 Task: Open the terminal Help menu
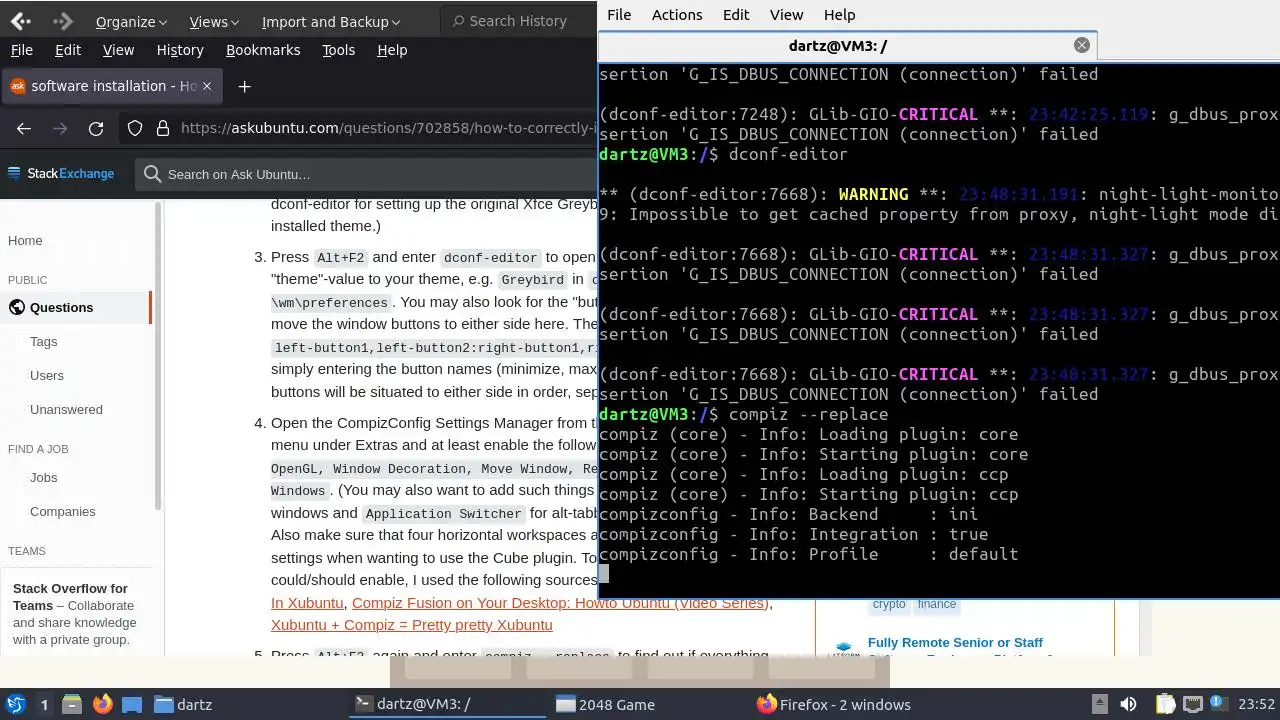(839, 15)
